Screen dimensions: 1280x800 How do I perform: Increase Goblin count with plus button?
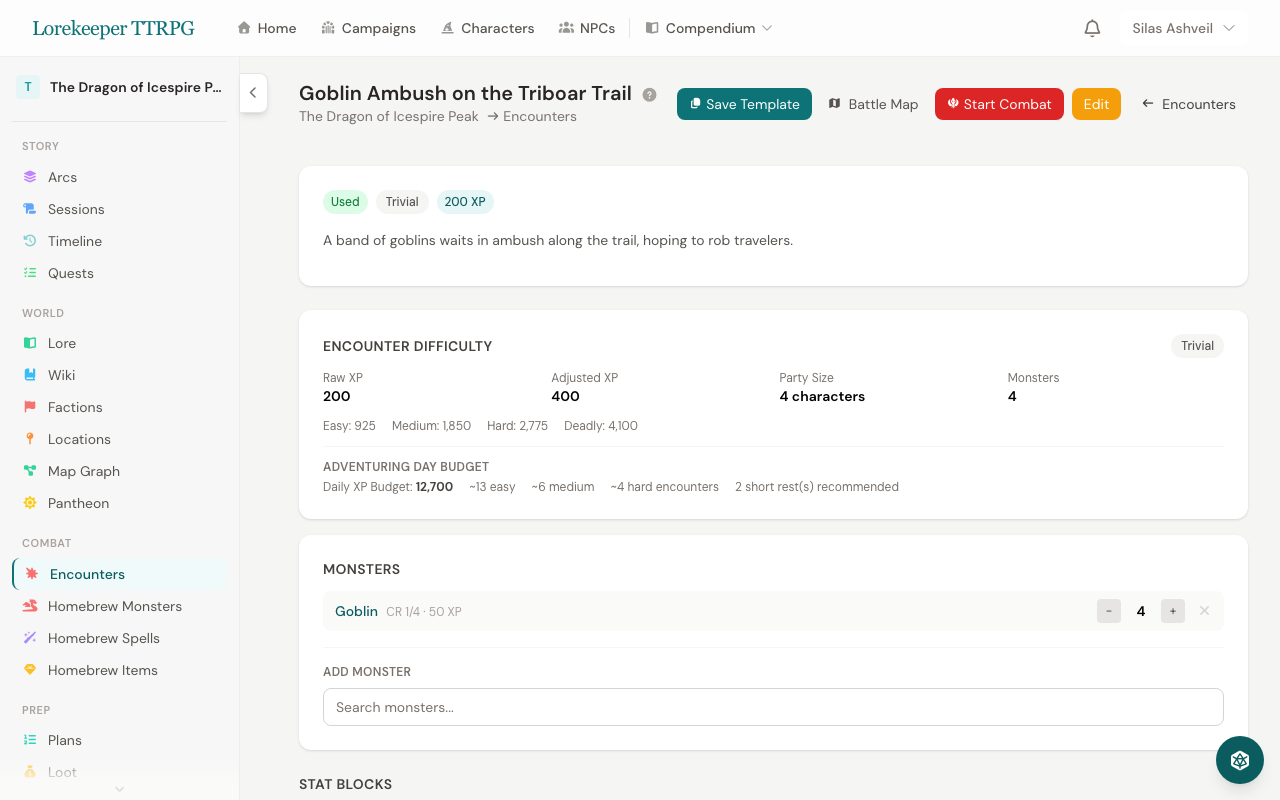tap(1172, 611)
